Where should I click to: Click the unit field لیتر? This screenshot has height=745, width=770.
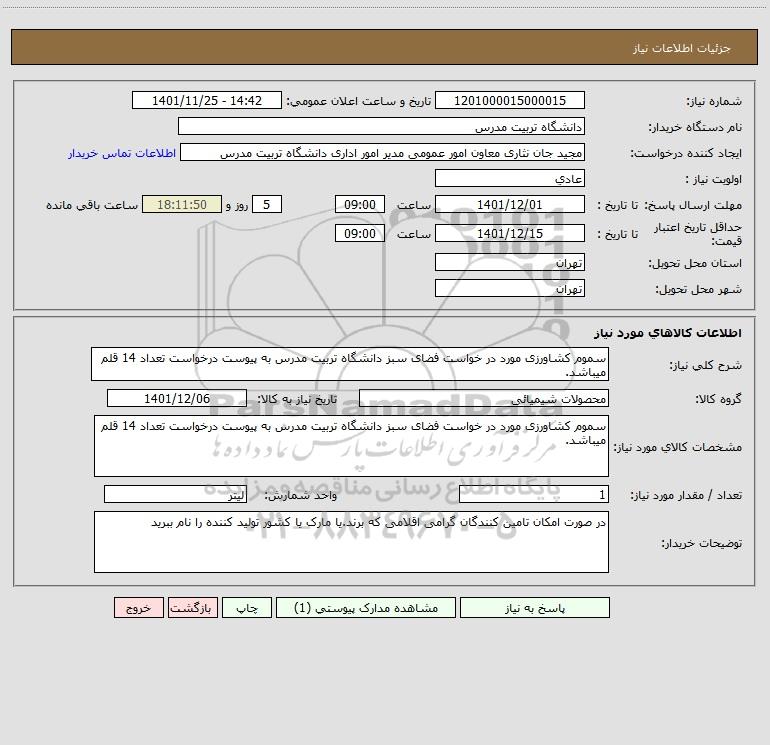(x=175, y=495)
